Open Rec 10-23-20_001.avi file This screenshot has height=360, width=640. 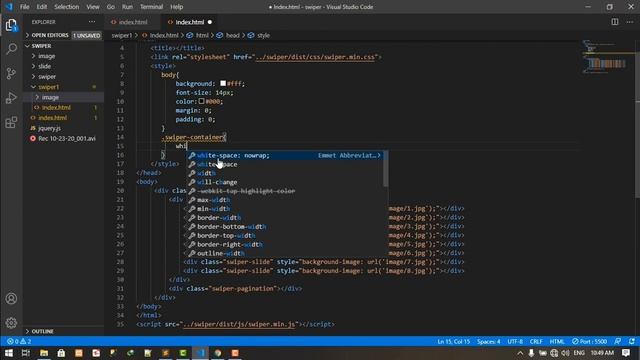coord(67,138)
